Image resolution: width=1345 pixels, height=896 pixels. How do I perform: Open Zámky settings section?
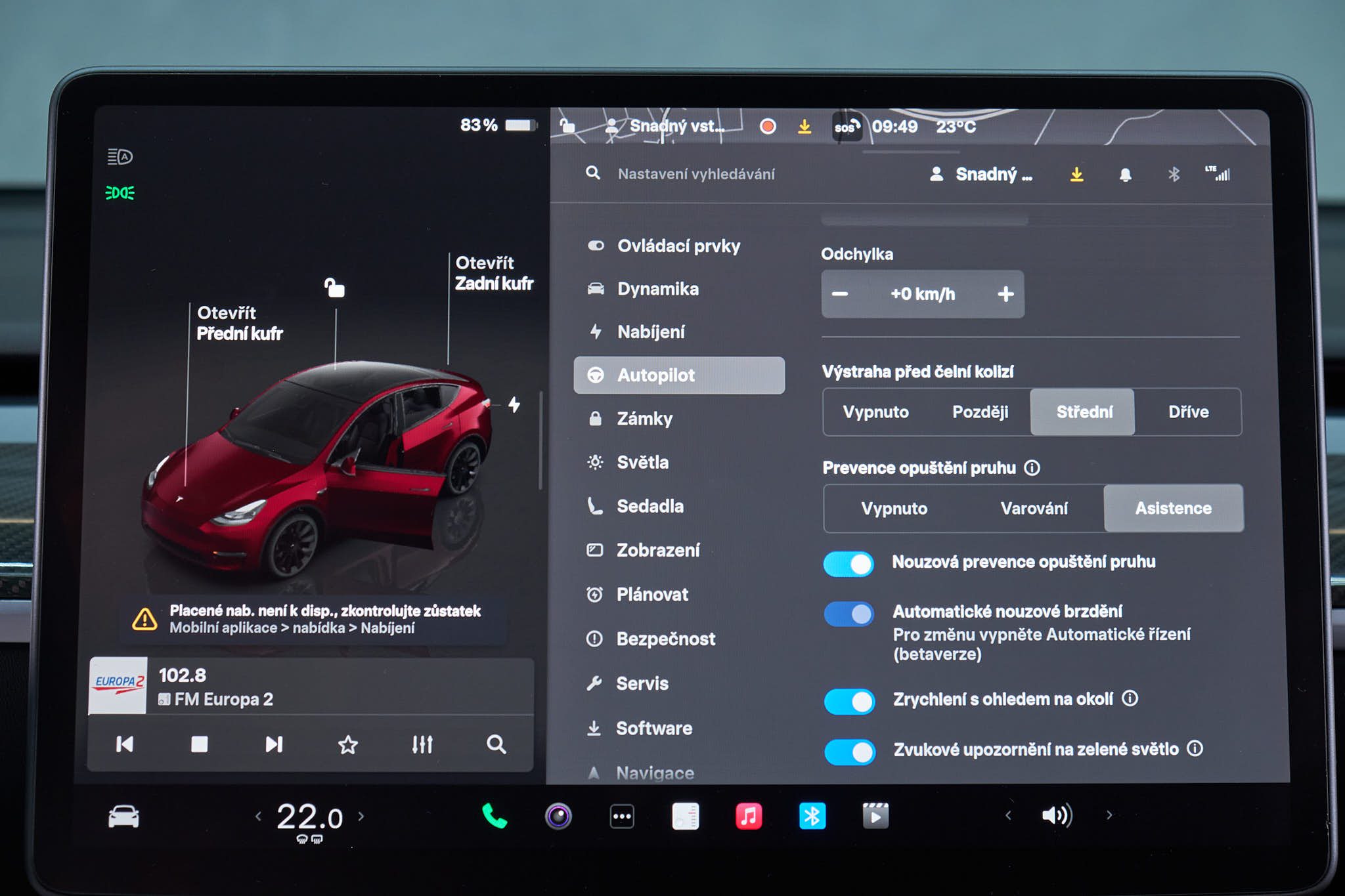[x=679, y=418]
